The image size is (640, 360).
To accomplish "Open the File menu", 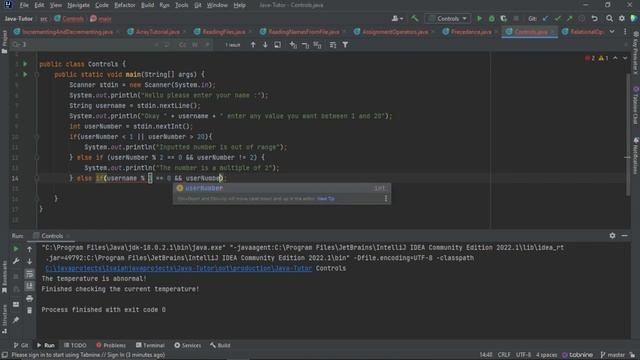I will (x=24, y=5).
